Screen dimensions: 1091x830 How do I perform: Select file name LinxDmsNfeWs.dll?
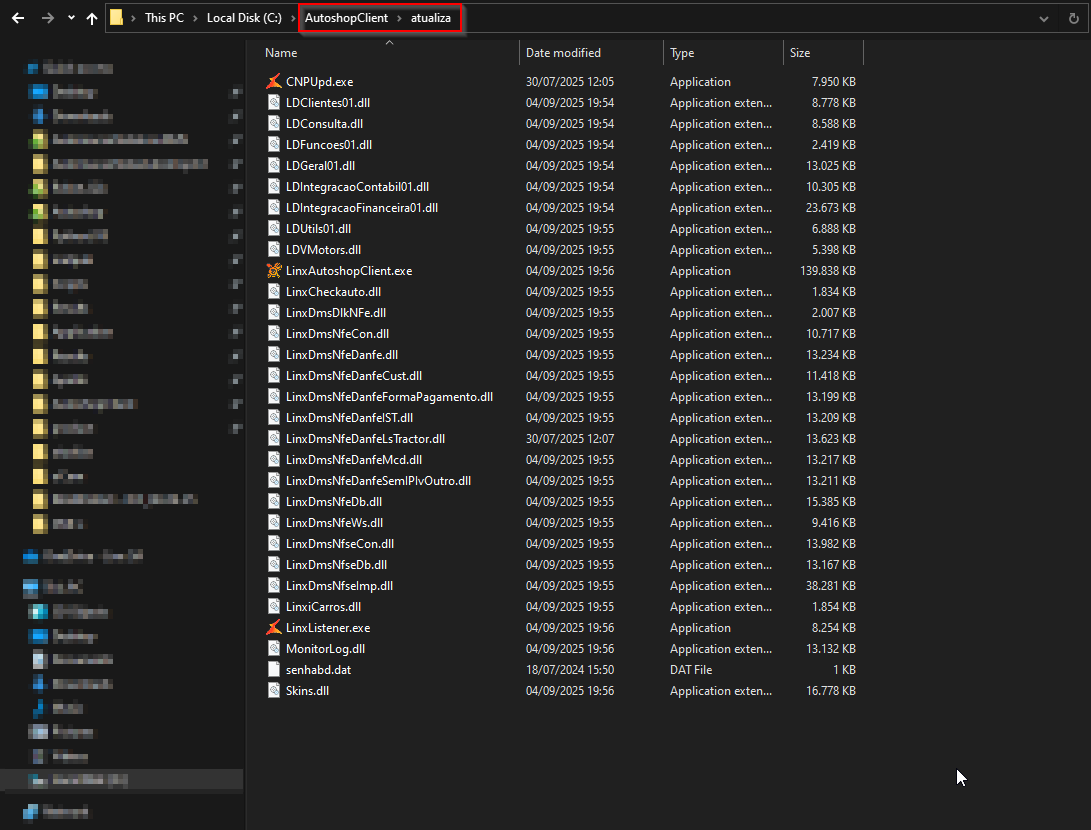(334, 522)
